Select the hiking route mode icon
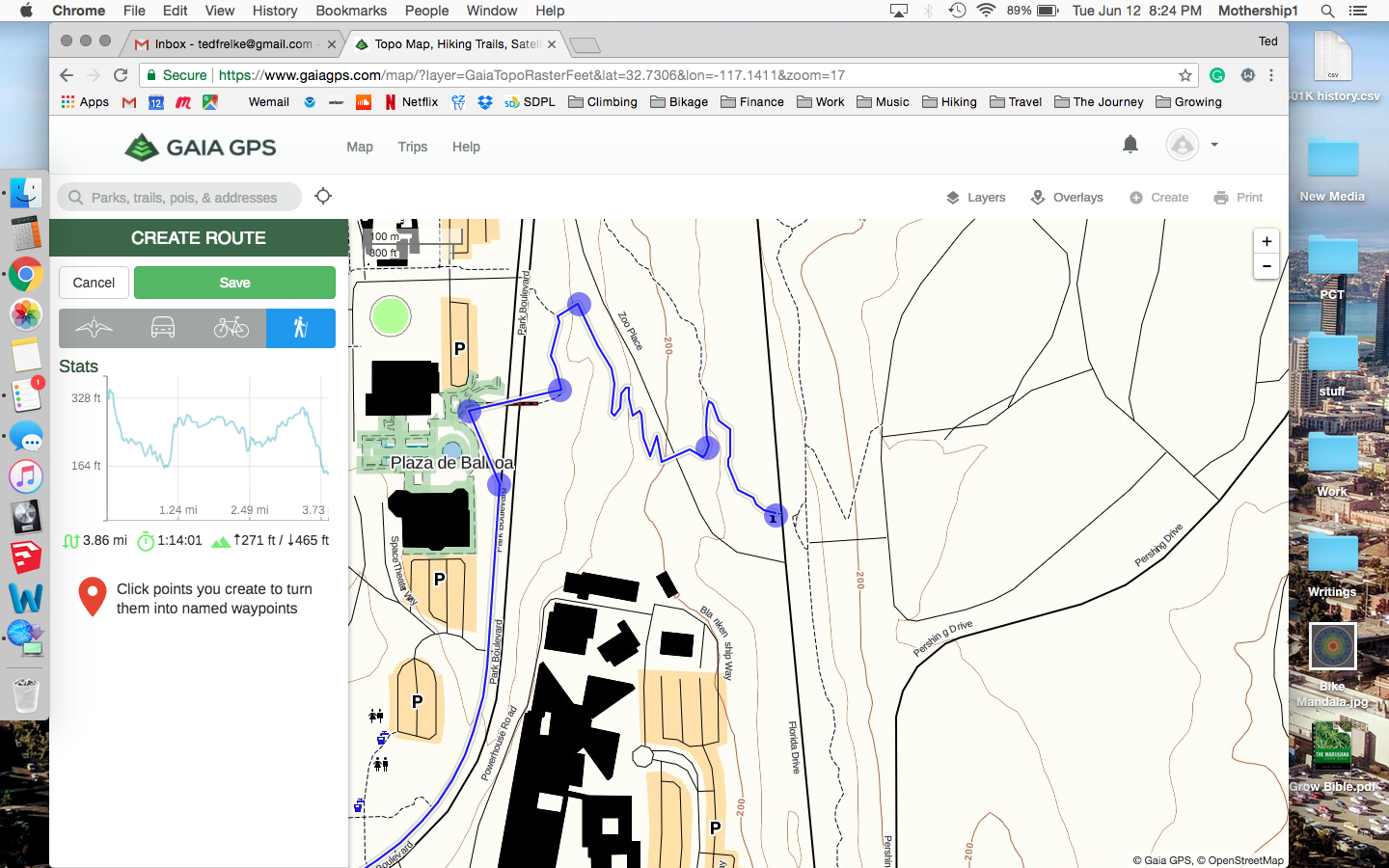1389x868 pixels. (301, 328)
